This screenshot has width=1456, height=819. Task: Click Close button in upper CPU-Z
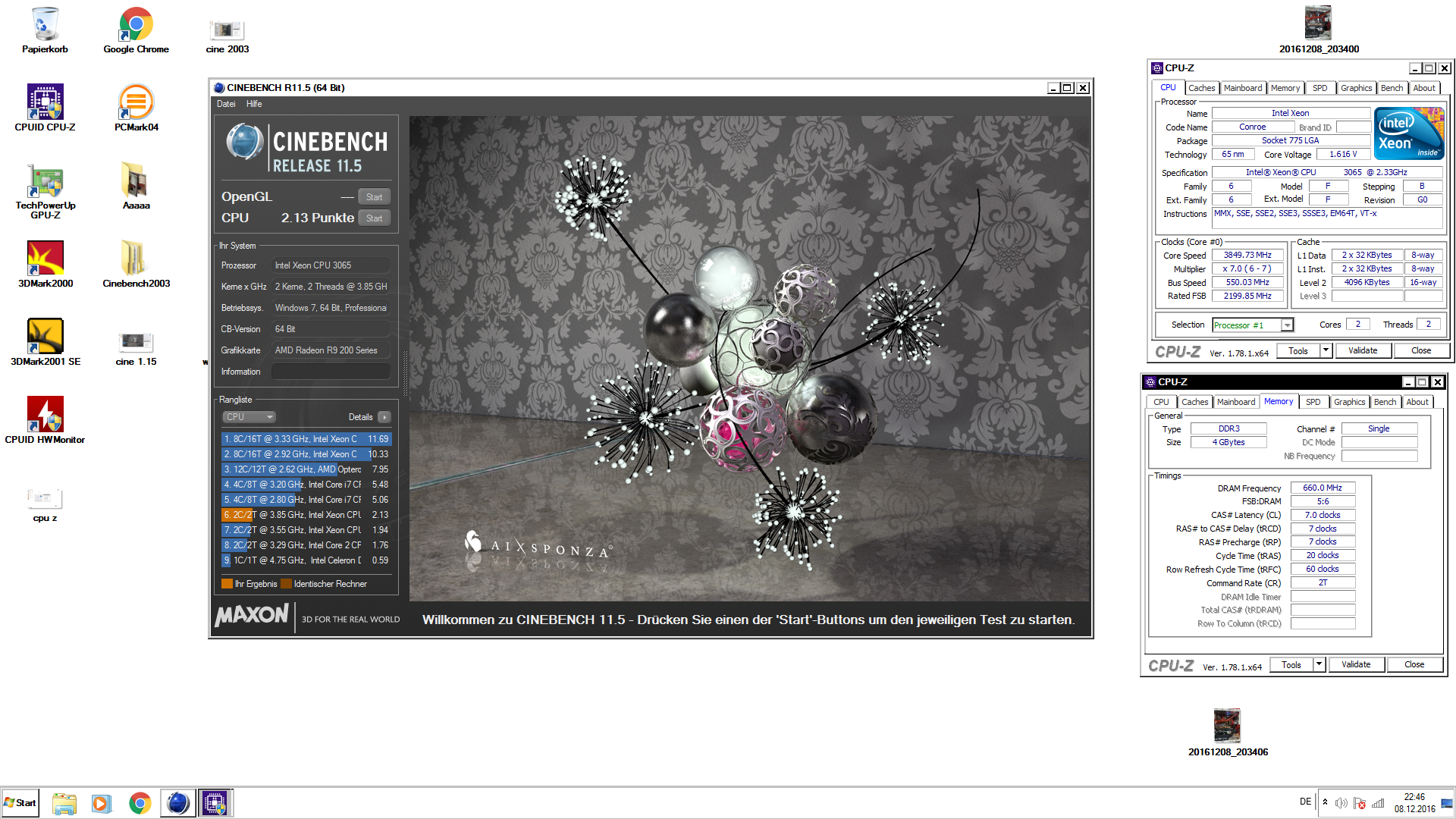[1421, 351]
